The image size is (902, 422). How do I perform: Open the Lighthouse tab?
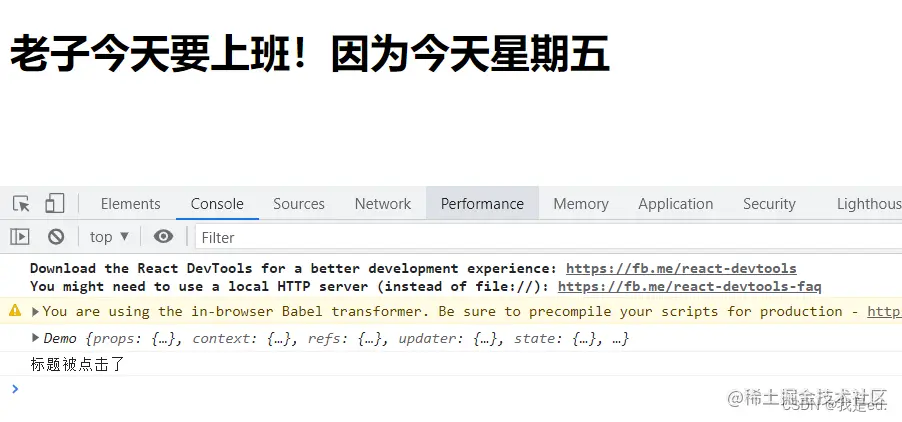coord(869,204)
